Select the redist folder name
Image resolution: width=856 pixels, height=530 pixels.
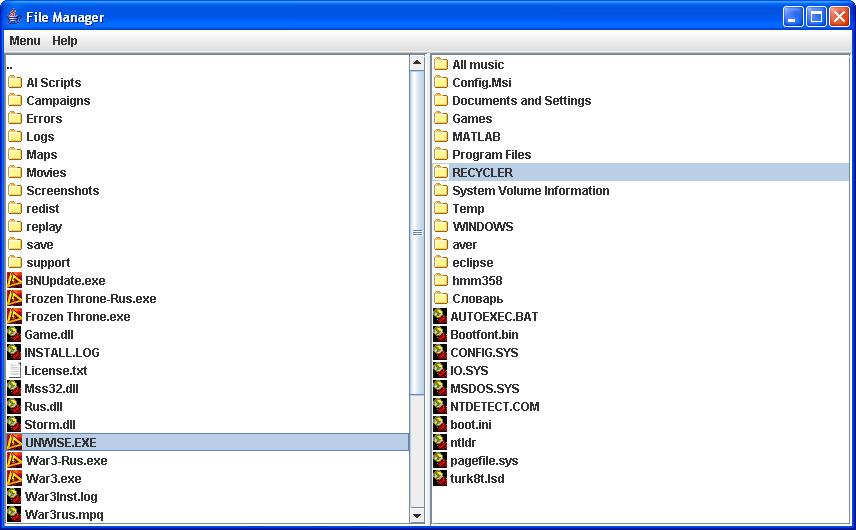click(43, 209)
